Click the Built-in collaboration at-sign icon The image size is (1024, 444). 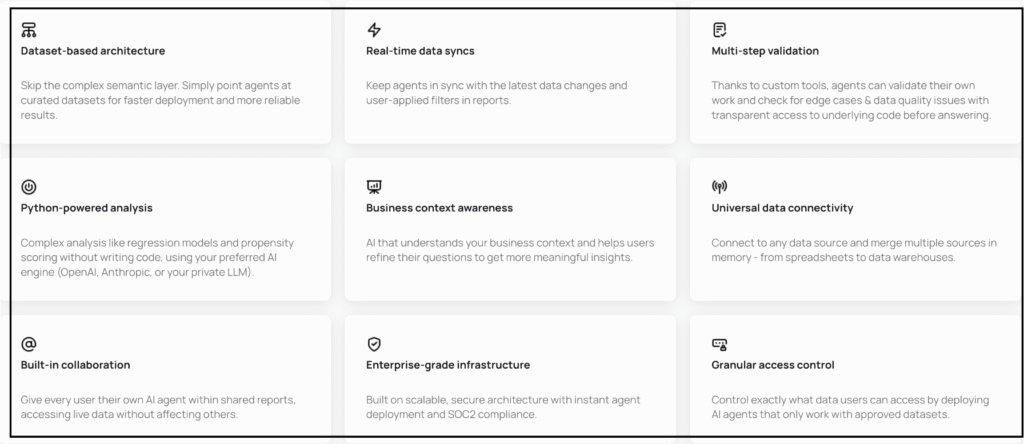pyautogui.click(x=29, y=344)
